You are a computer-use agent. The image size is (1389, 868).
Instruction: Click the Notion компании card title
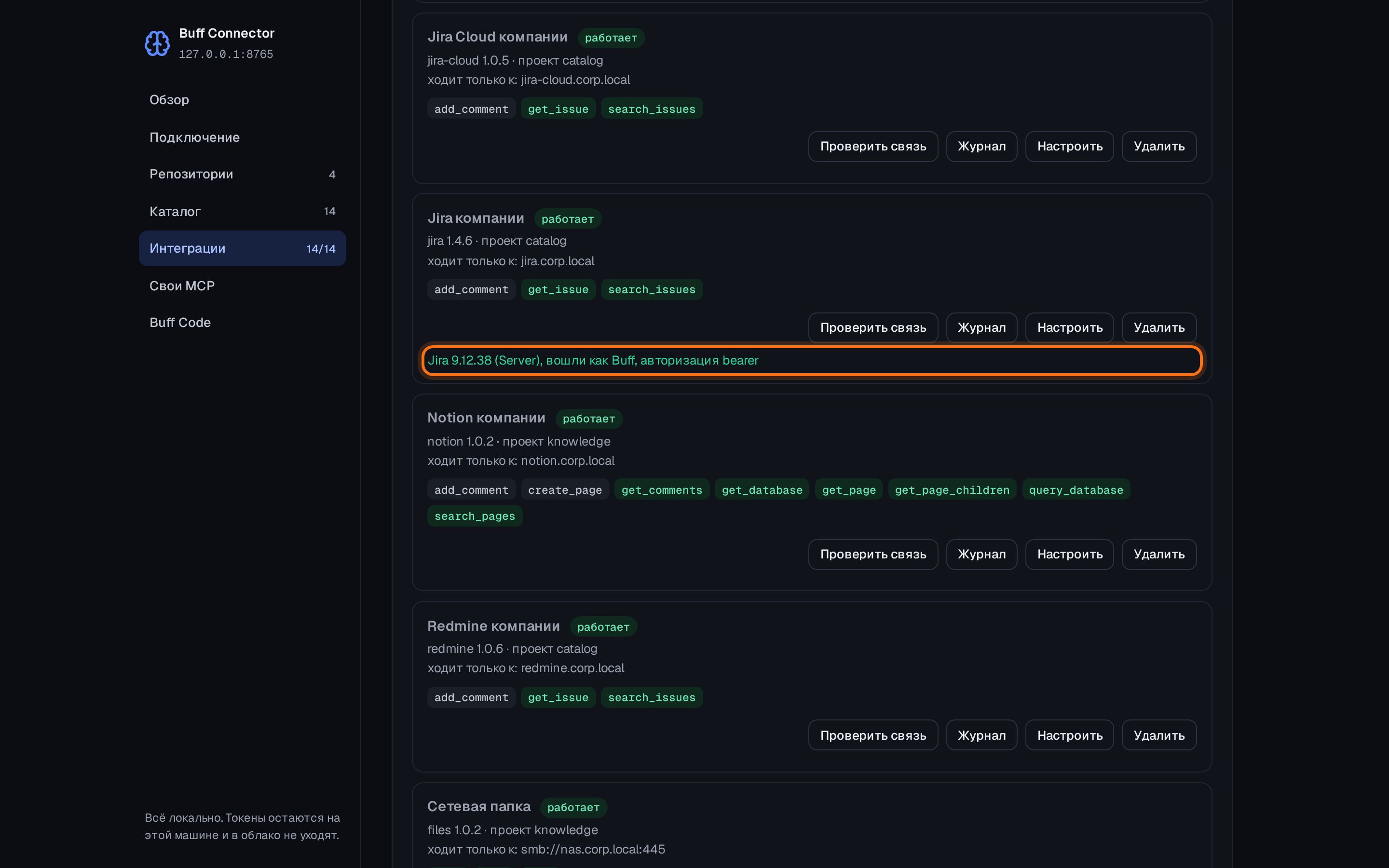click(x=486, y=418)
